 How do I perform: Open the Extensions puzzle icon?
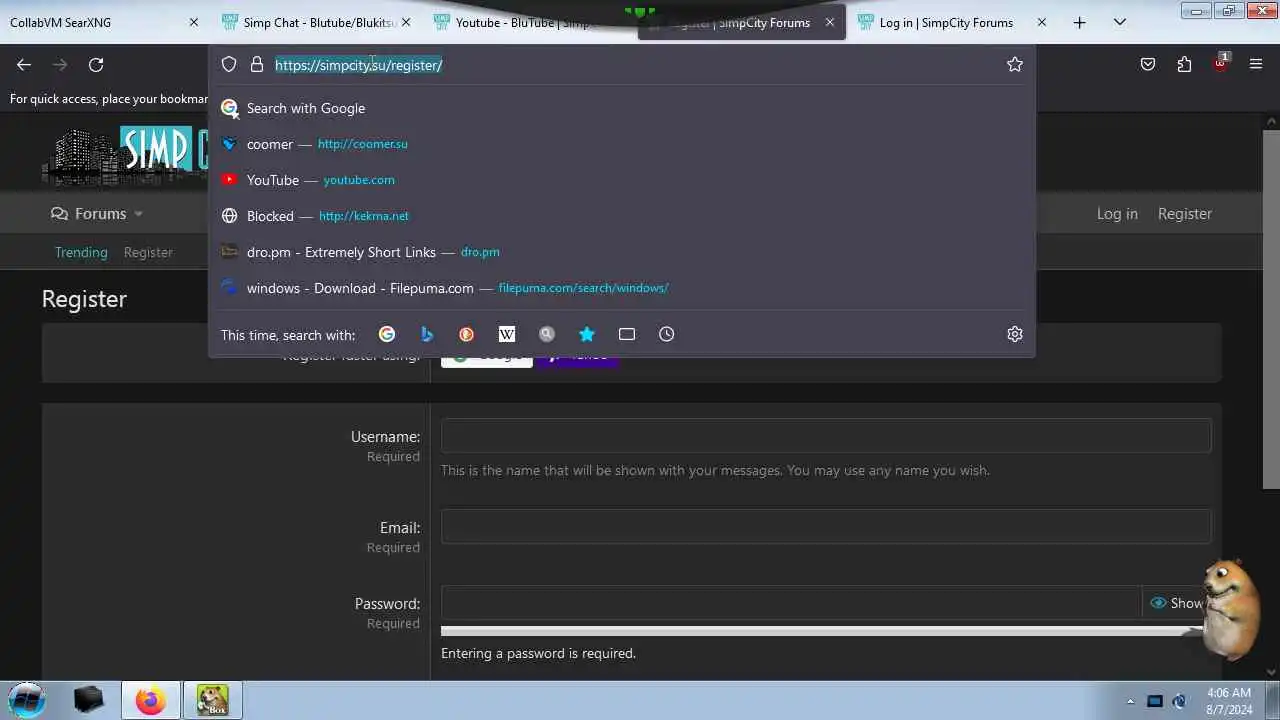1184,64
